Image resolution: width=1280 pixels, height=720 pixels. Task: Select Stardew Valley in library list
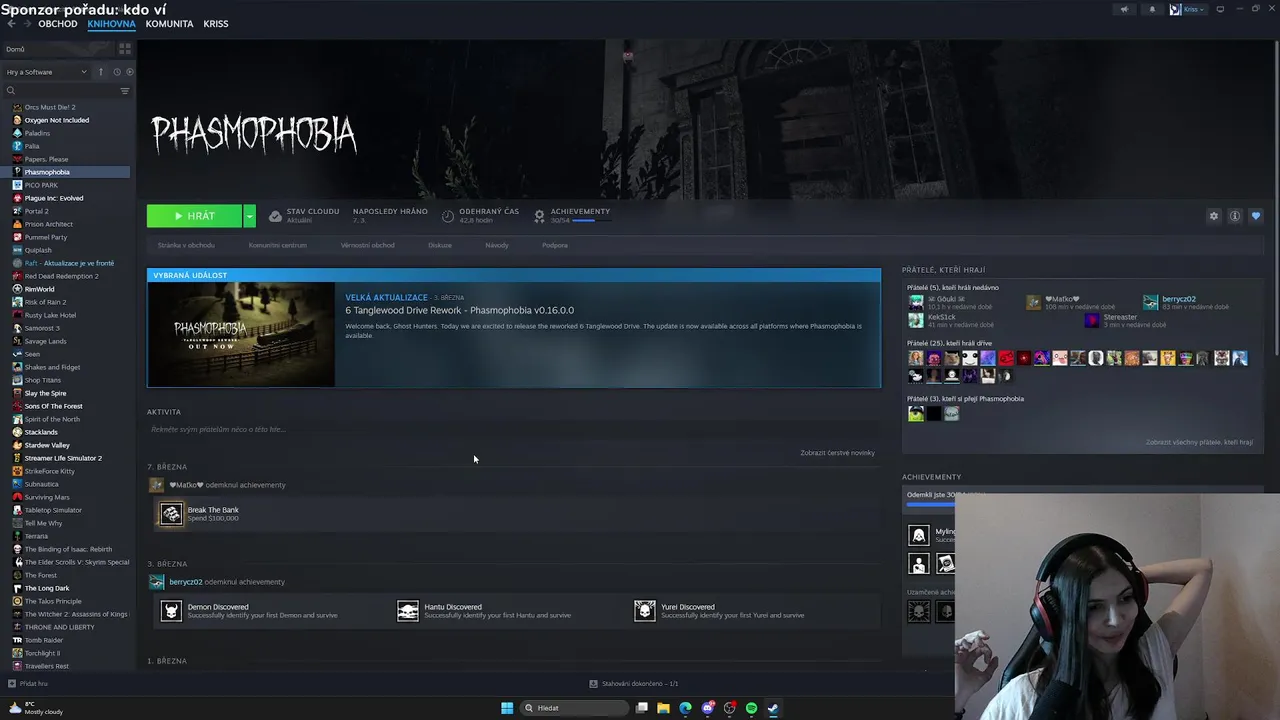pyautogui.click(x=47, y=445)
